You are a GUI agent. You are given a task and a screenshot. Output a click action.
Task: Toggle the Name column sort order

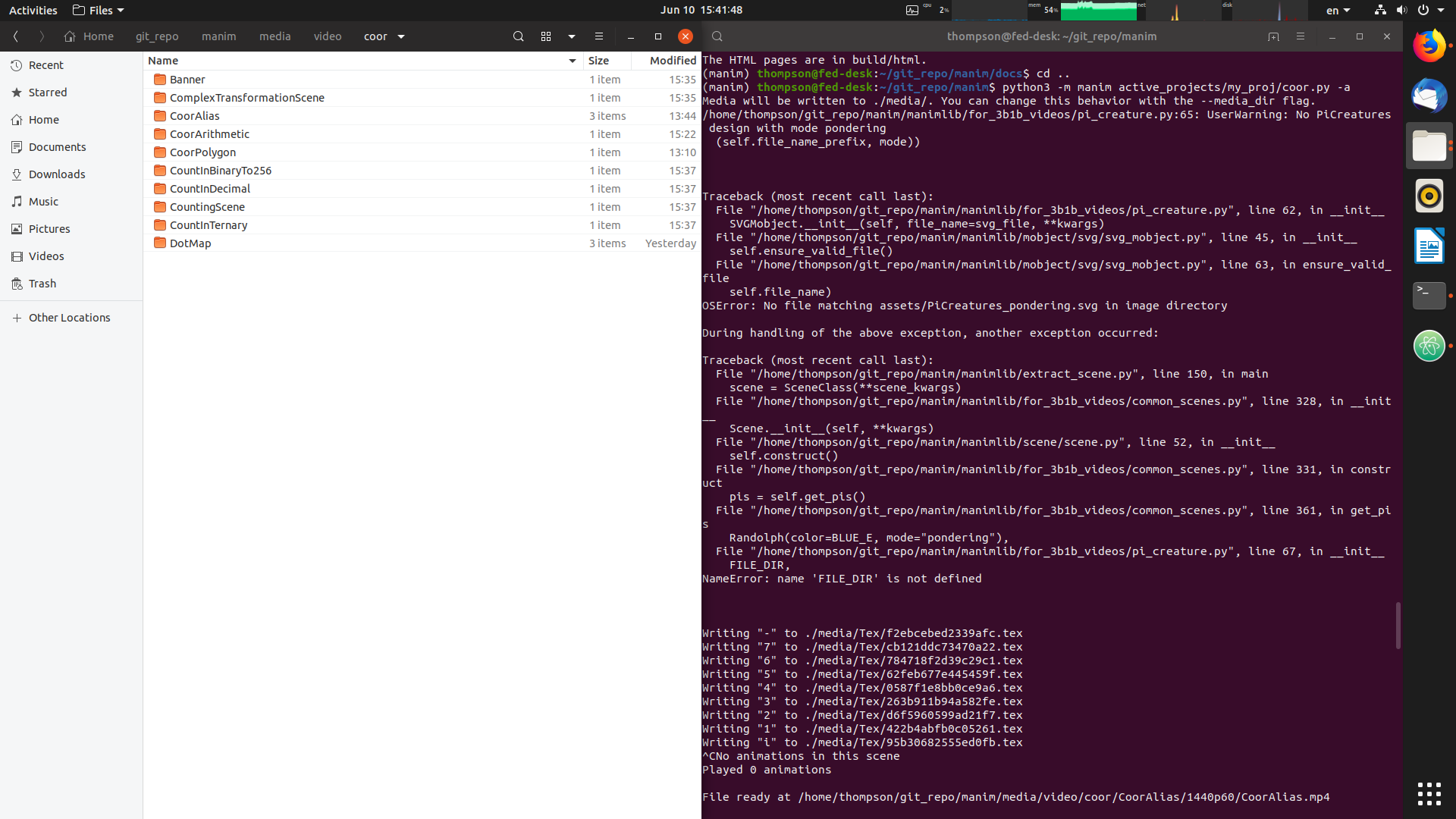(x=163, y=60)
